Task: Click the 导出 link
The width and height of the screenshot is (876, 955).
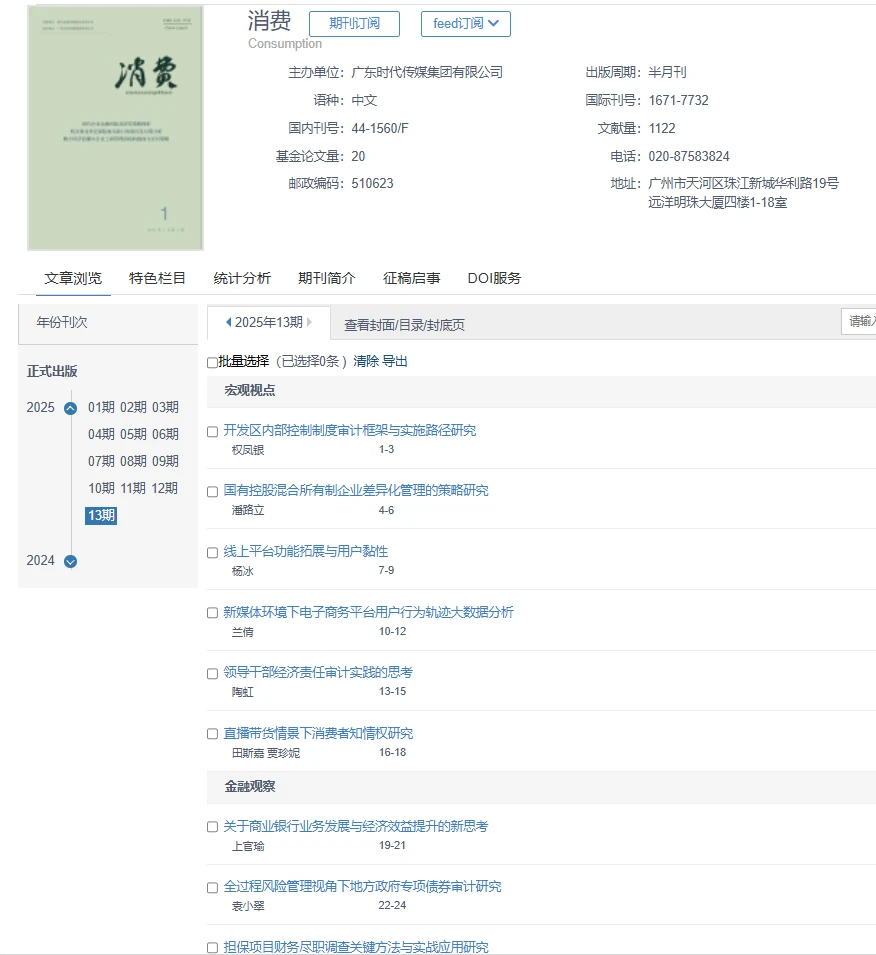Action: coord(394,361)
